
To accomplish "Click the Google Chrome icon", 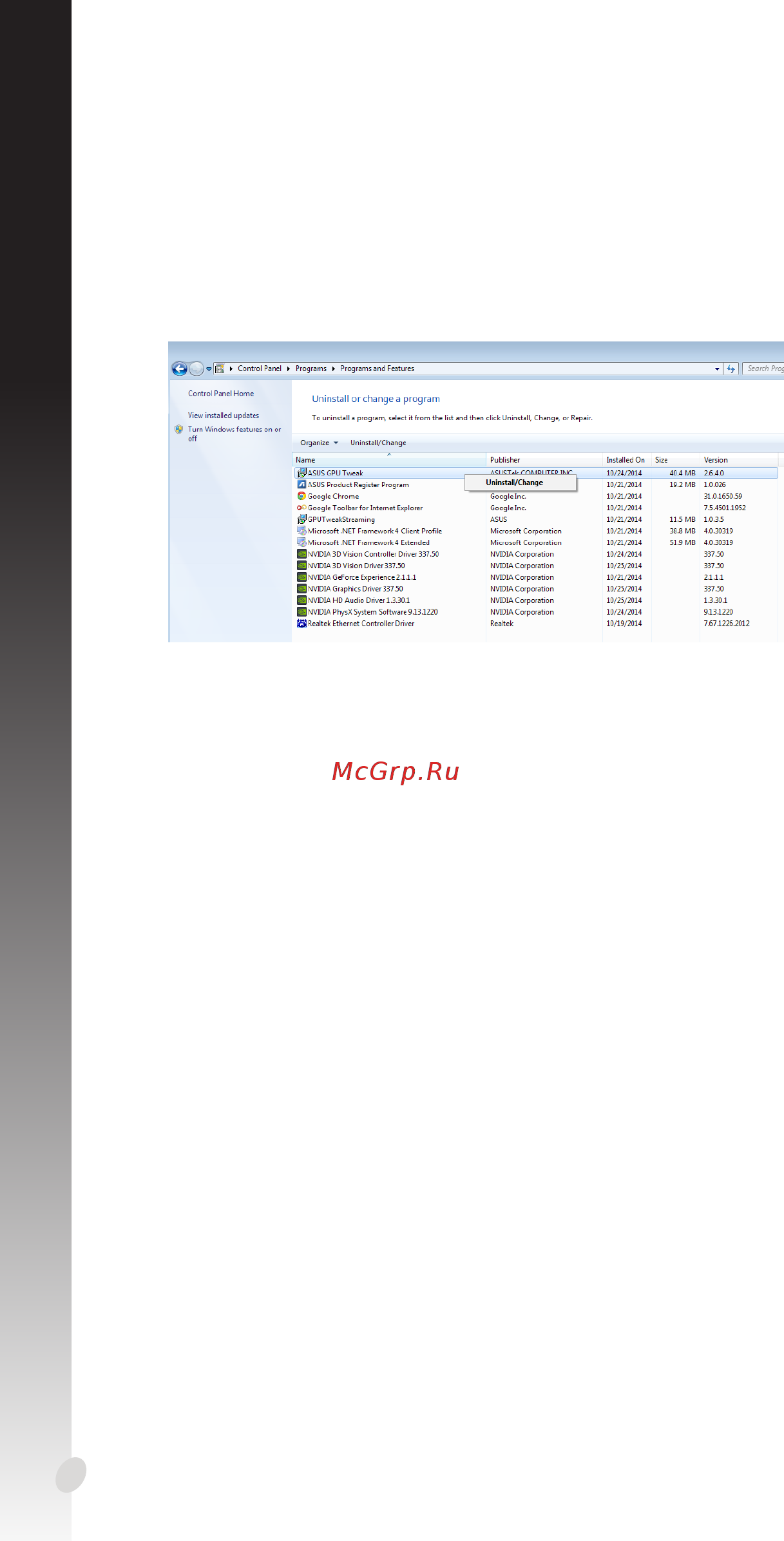I will (x=301, y=496).
